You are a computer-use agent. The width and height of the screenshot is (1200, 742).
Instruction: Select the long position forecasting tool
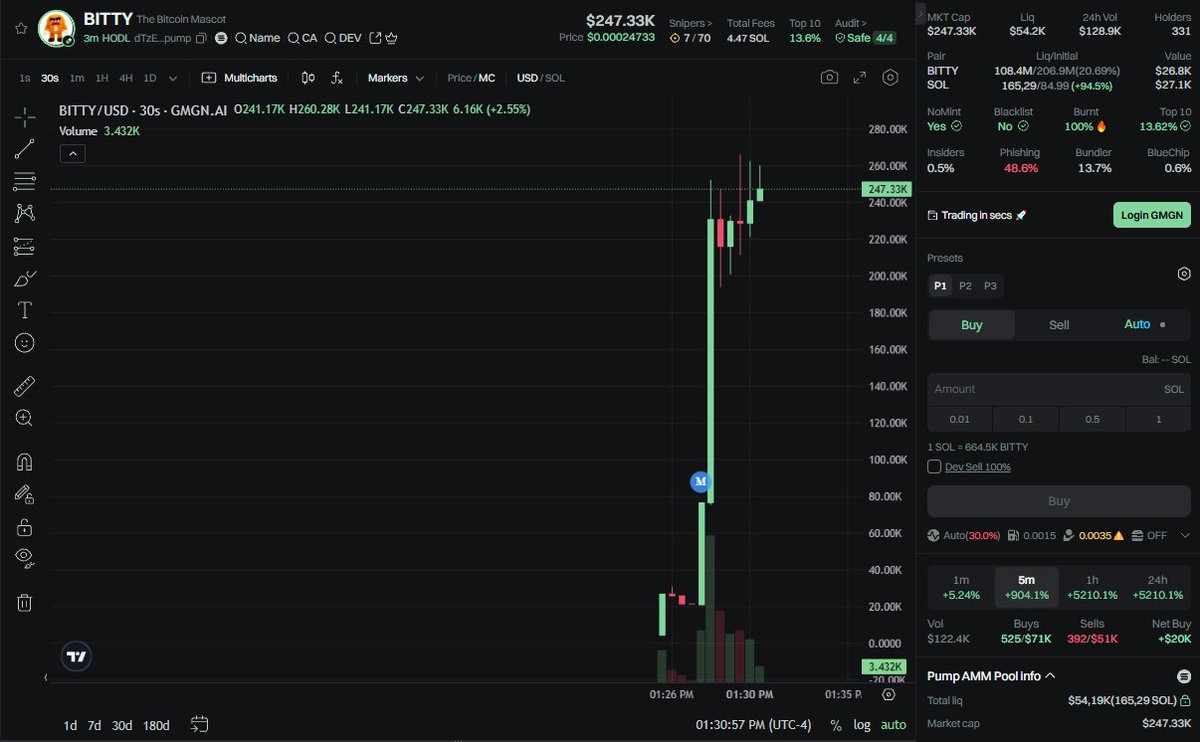pos(25,246)
